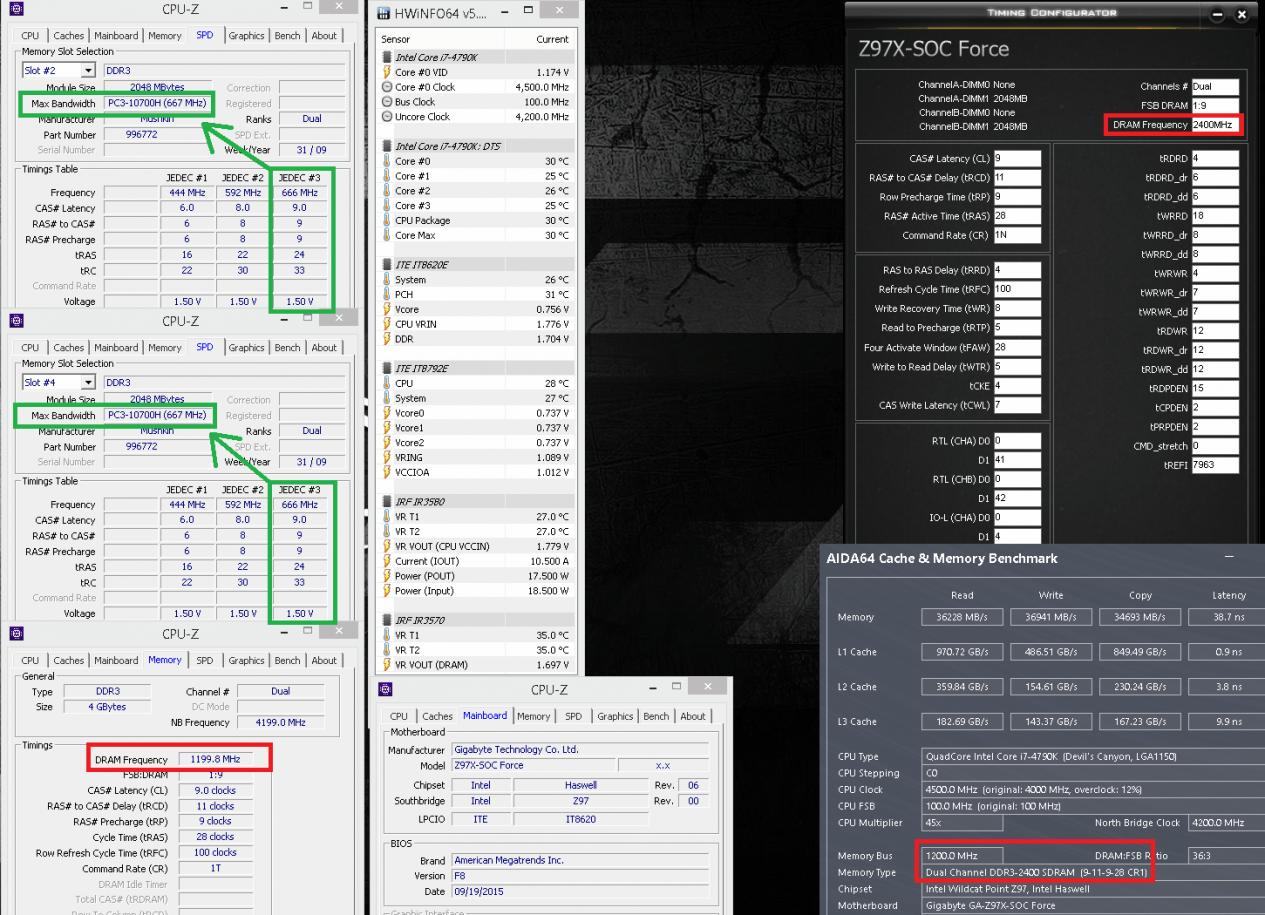Open the Slot #4 memory slot dropdown

[x=88, y=383]
